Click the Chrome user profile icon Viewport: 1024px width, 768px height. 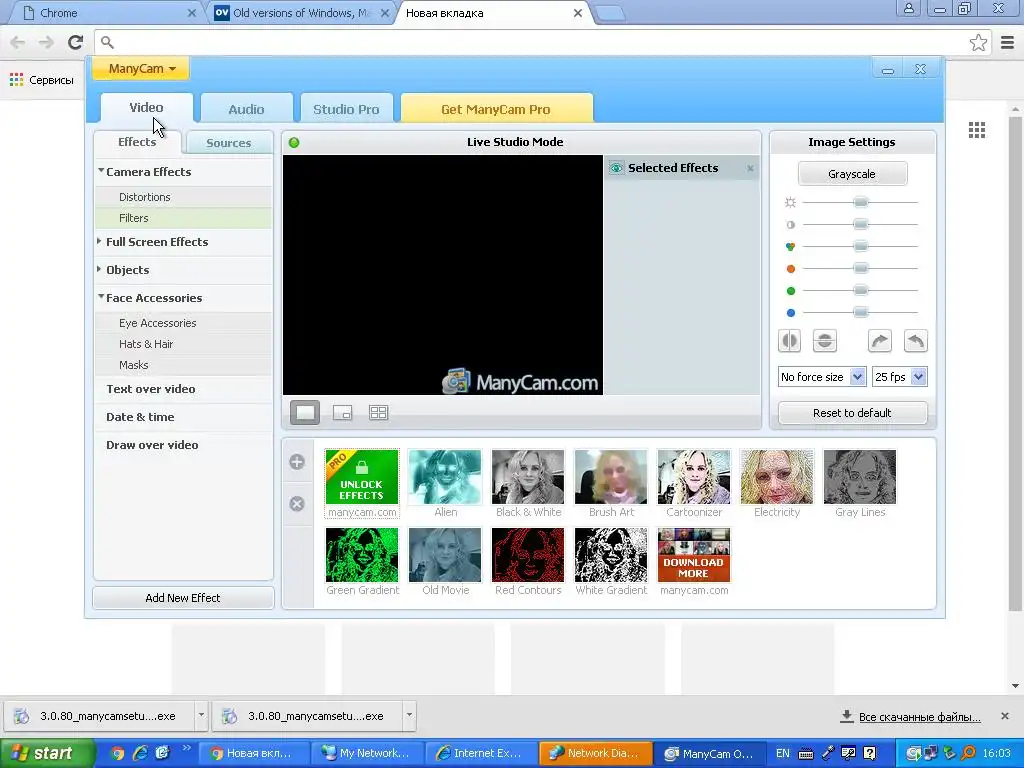tap(908, 8)
